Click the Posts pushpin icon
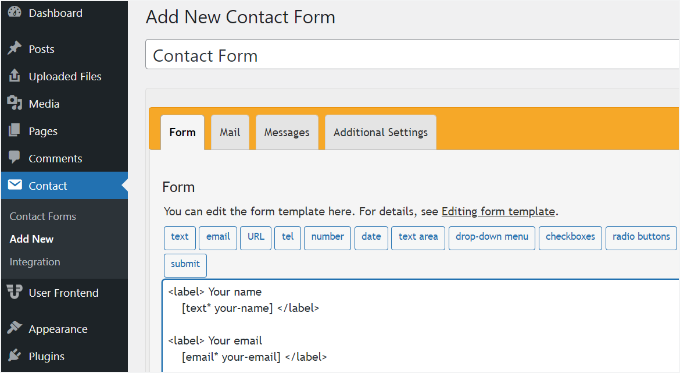680x373 pixels. (14, 48)
